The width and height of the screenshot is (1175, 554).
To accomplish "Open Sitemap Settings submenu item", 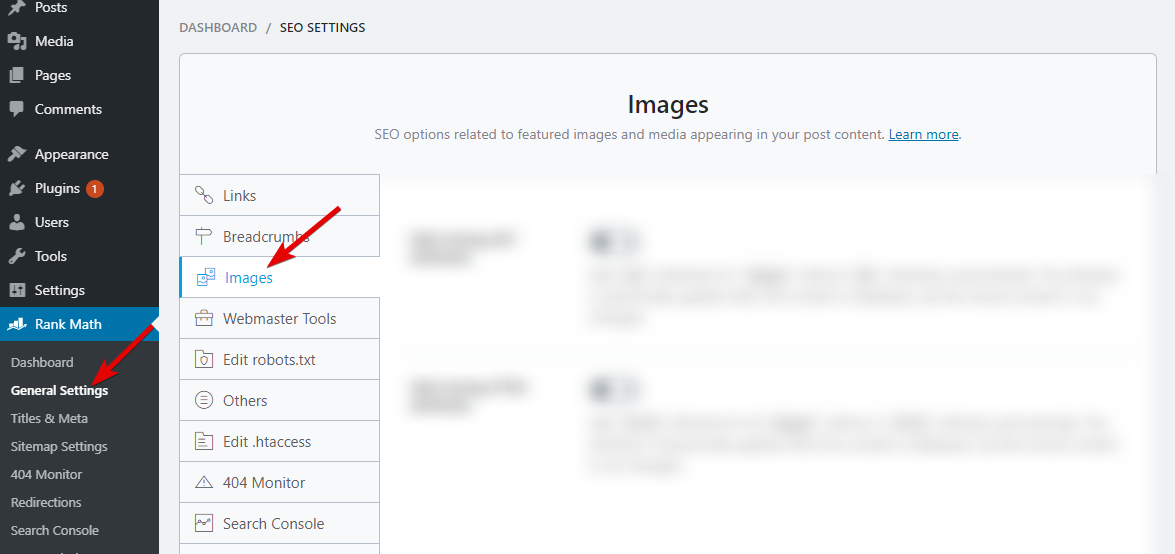I will [59, 446].
